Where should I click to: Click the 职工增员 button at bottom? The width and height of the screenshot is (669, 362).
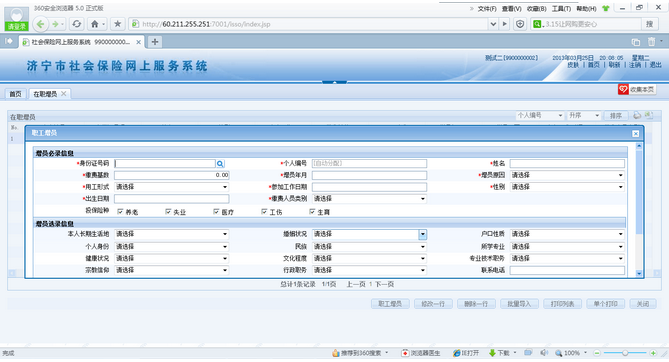390,304
